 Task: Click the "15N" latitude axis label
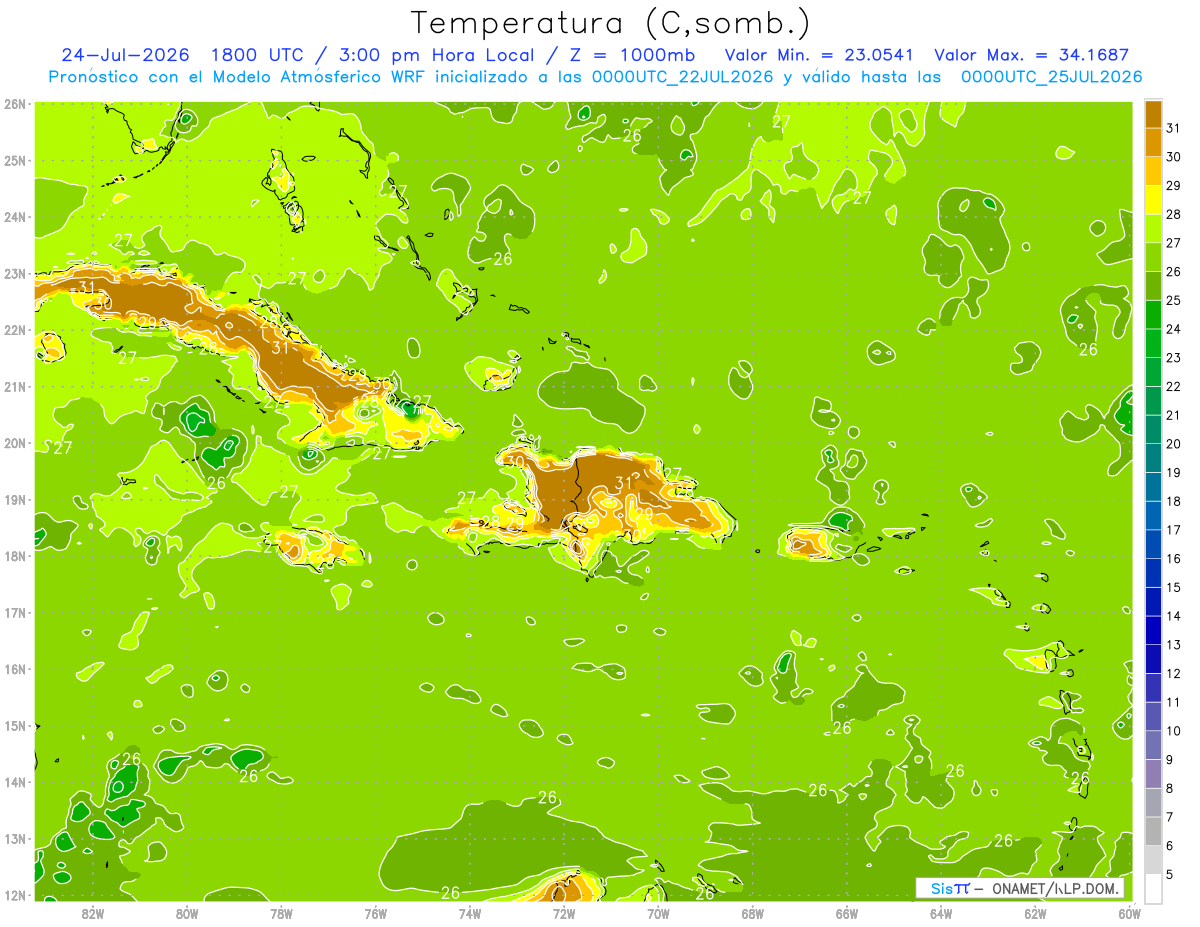pyautogui.click(x=14, y=725)
